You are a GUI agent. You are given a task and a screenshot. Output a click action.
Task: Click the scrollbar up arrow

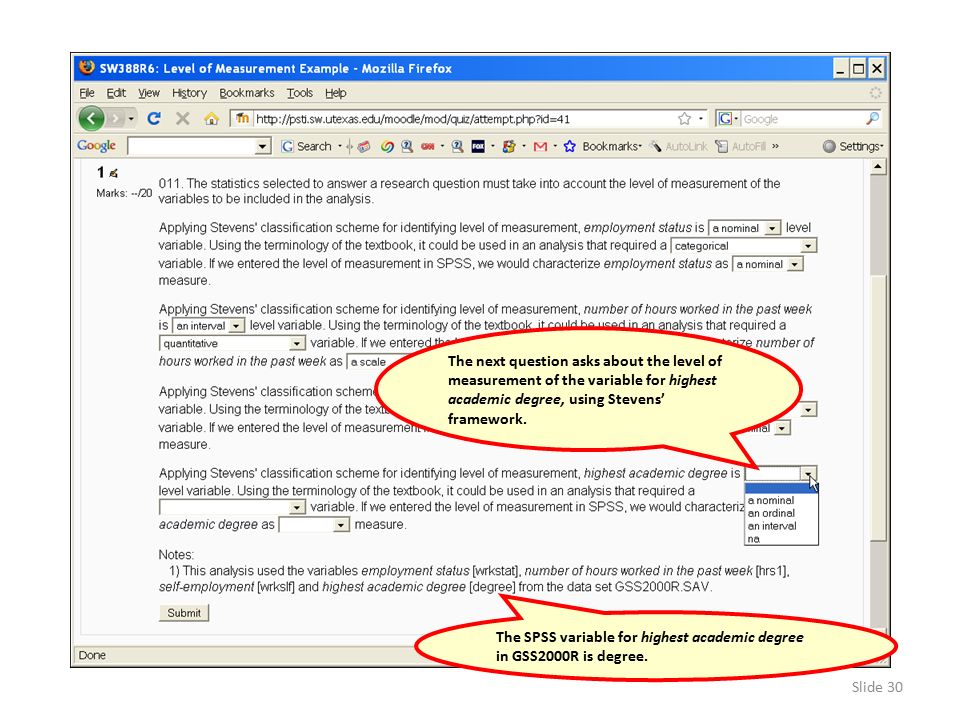click(x=878, y=167)
